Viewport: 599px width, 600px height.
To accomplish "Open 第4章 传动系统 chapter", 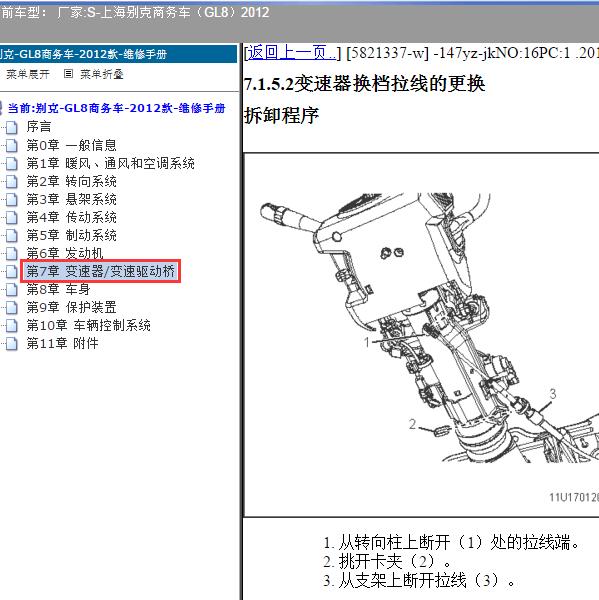I will [71, 217].
